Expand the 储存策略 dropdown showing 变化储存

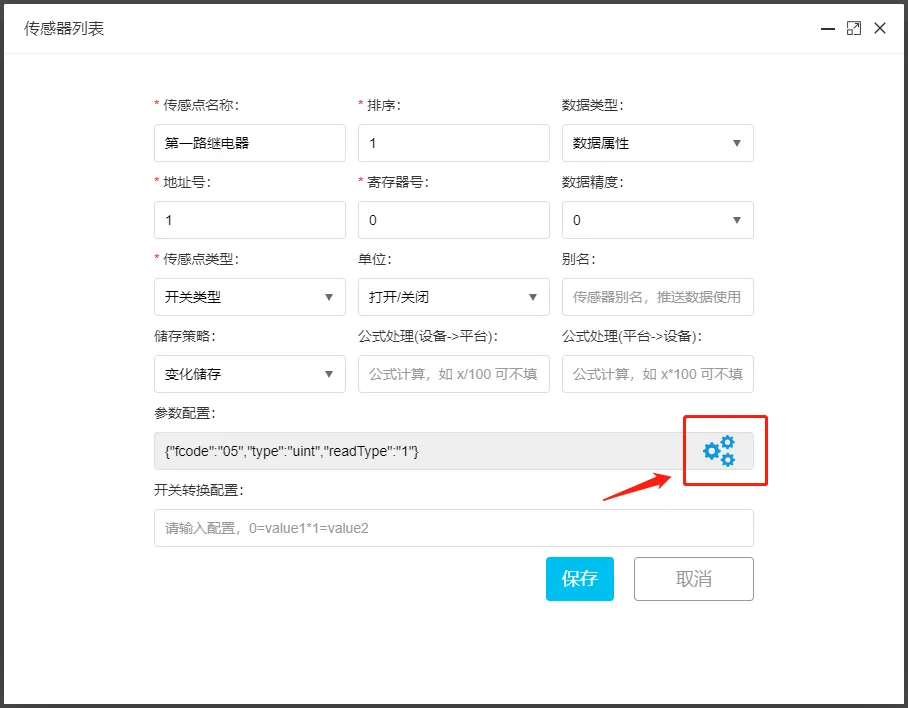[249, 374]
